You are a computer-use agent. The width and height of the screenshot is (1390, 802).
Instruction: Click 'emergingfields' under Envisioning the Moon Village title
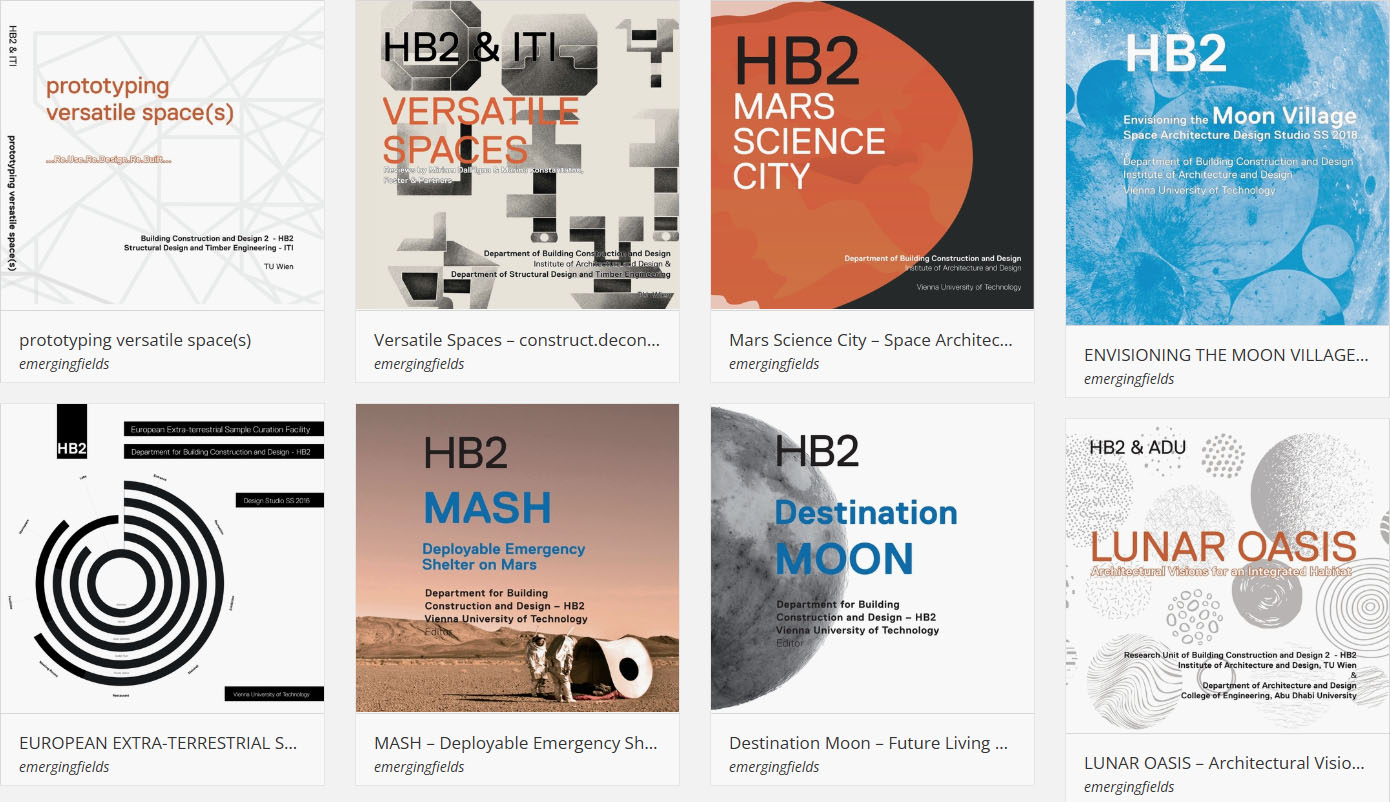[x=1129, y=379]
